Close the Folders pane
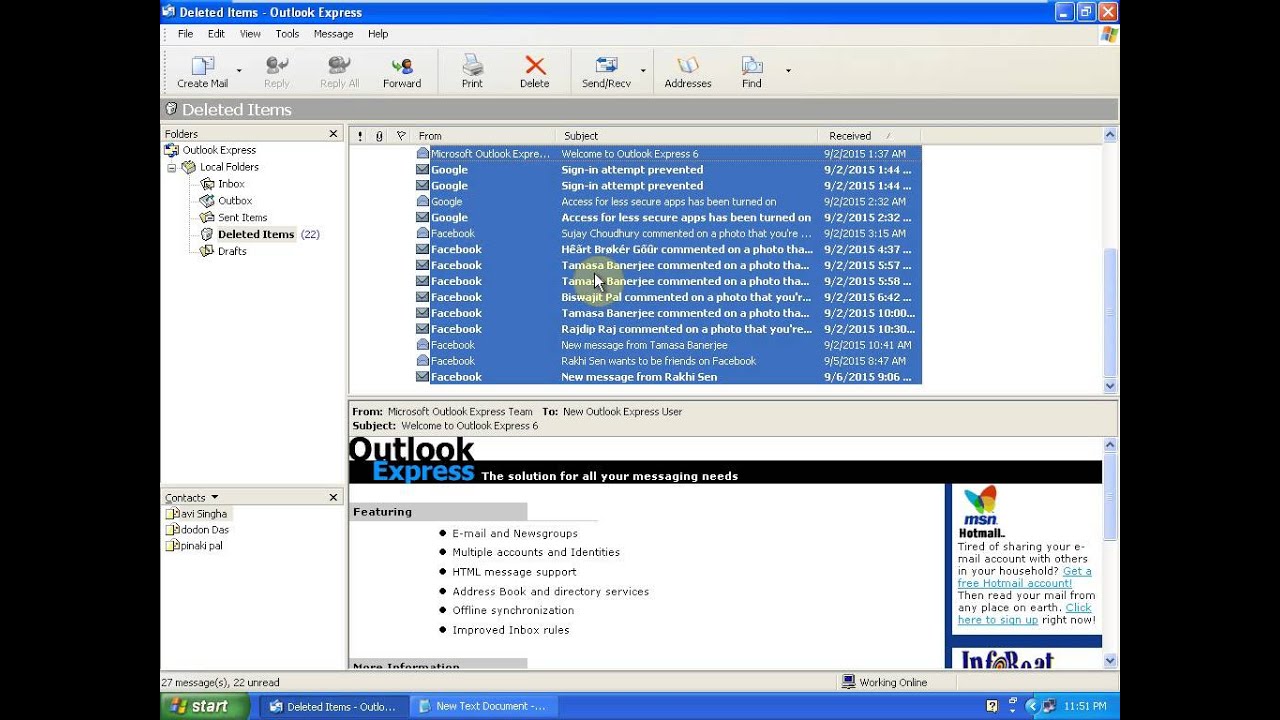This screenshot has width=1280, height=720. coord(334,134)
